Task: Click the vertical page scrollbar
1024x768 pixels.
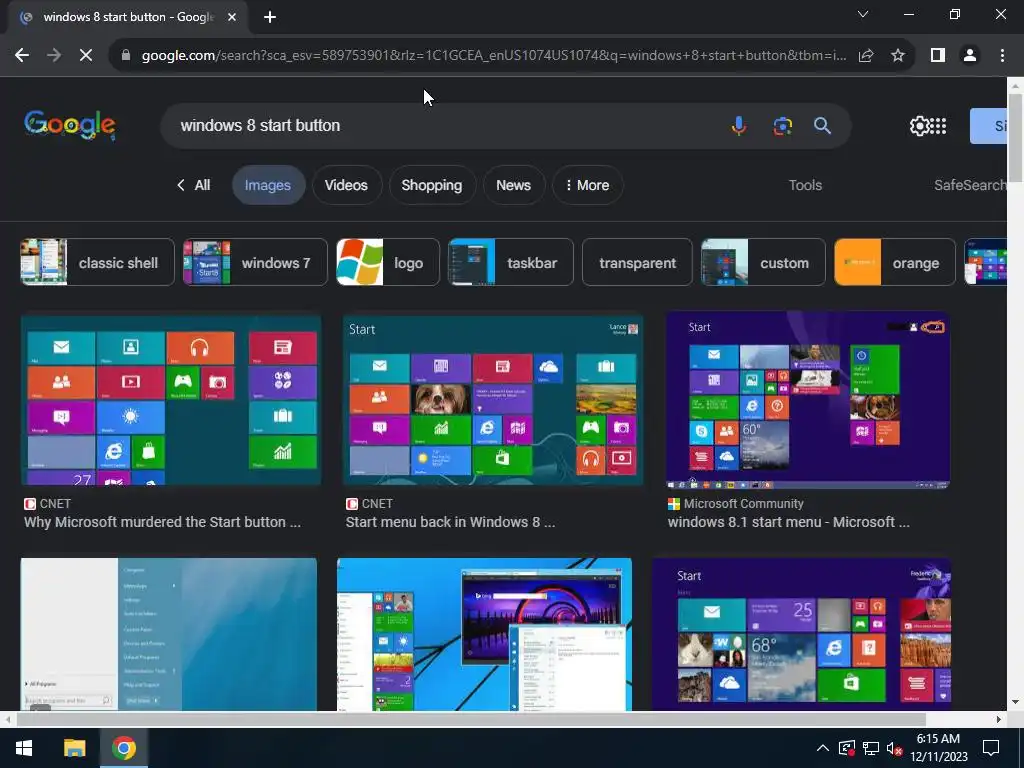Action: click(1015, 138)
